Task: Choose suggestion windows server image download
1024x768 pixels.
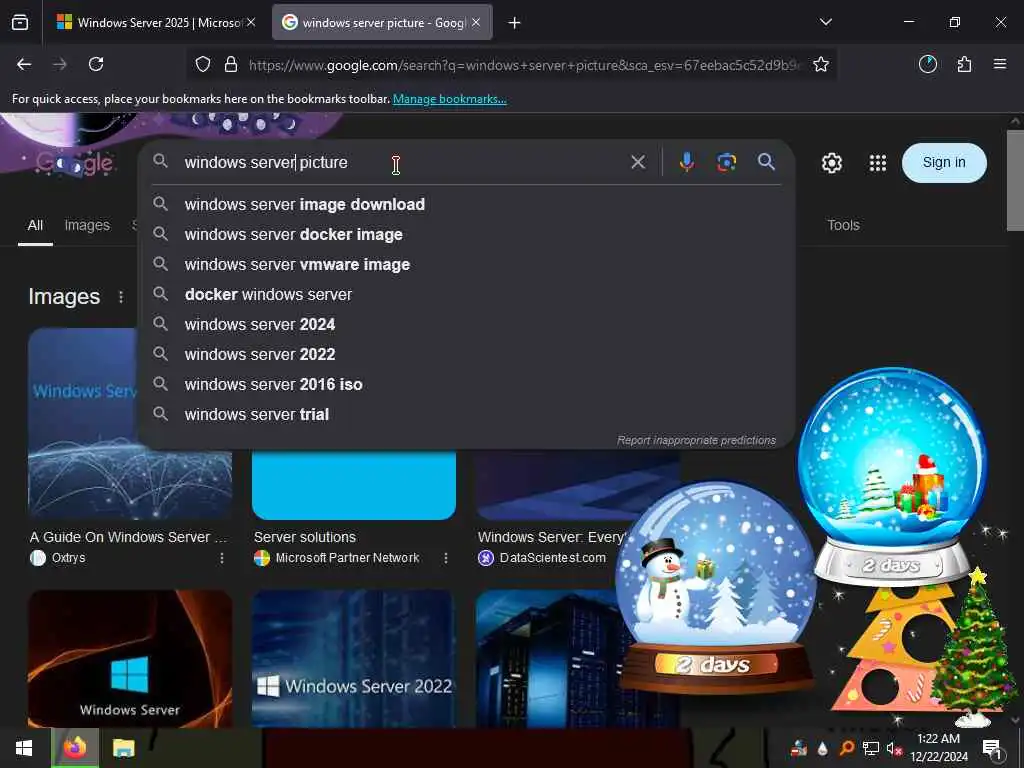Action: click(466, 204)
